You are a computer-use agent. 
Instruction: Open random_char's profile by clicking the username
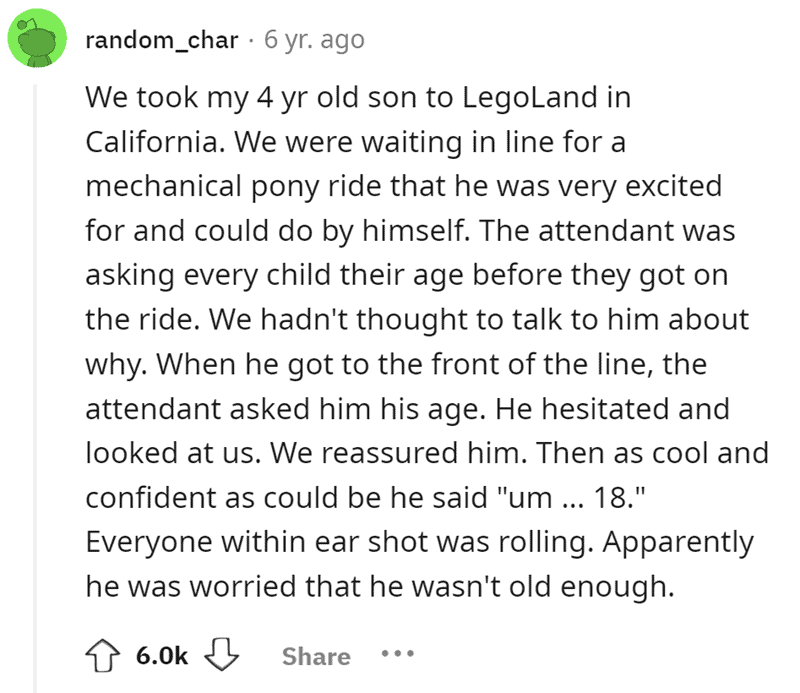pyautogui.click(x=160, y=40)
